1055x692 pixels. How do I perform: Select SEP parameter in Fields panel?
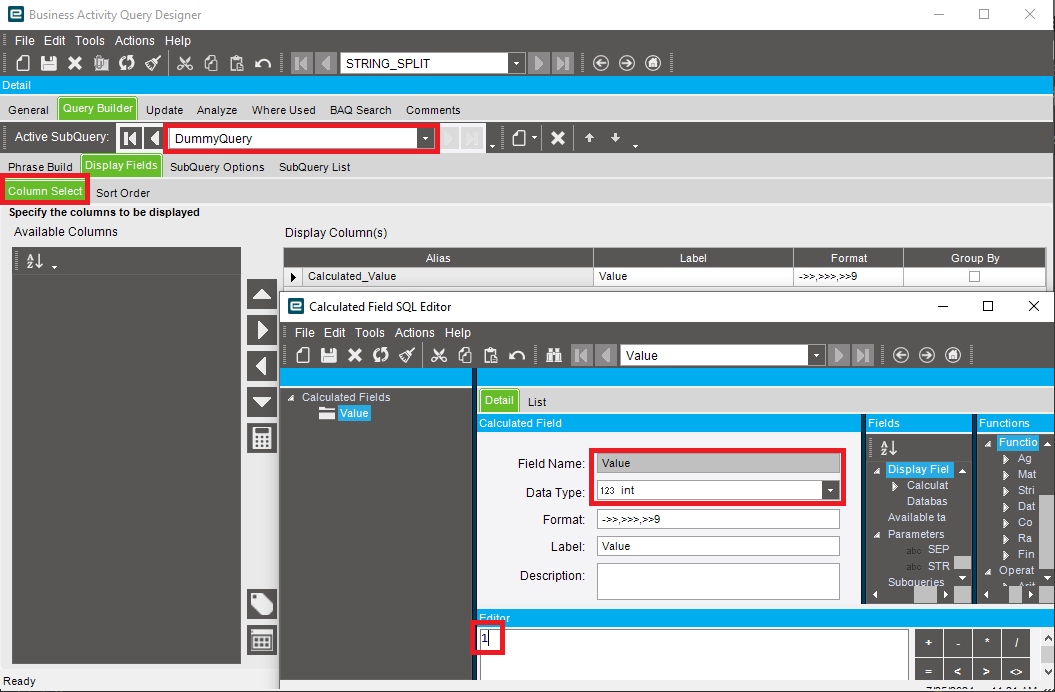(x=938, y=549)
